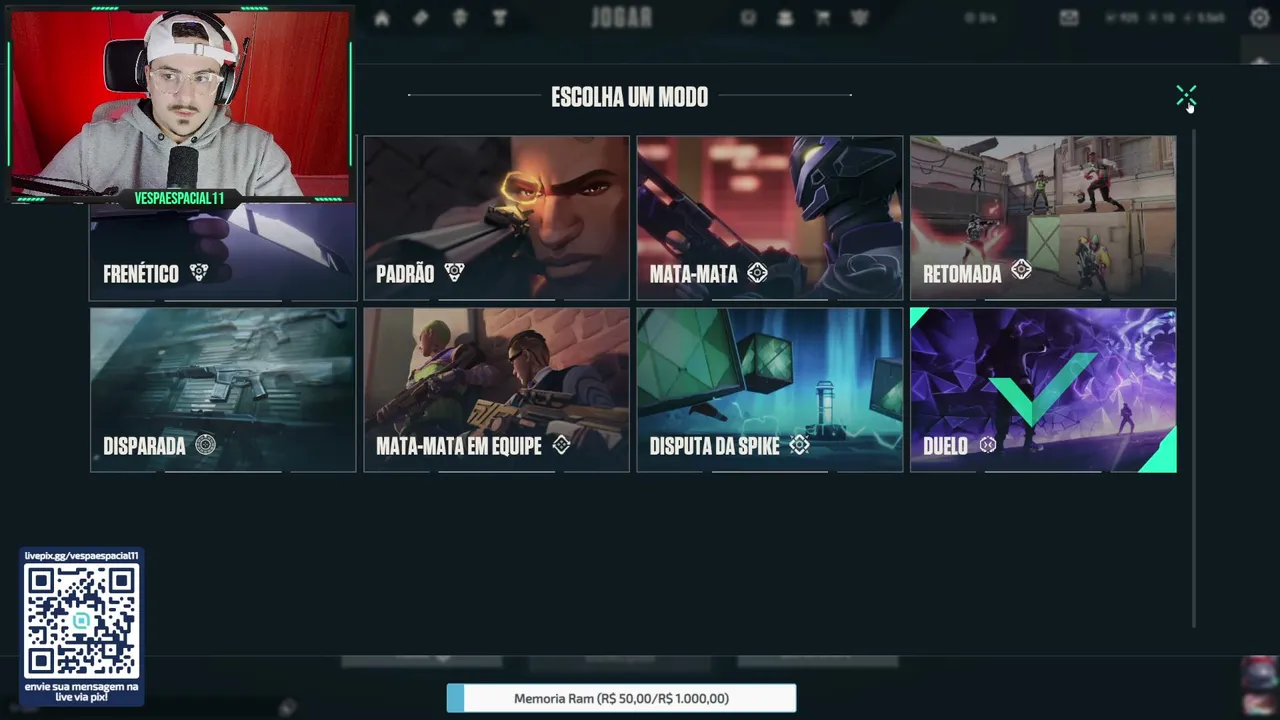Open the mail envelope icon
1280x720 pixels.
coord(1069,18)
